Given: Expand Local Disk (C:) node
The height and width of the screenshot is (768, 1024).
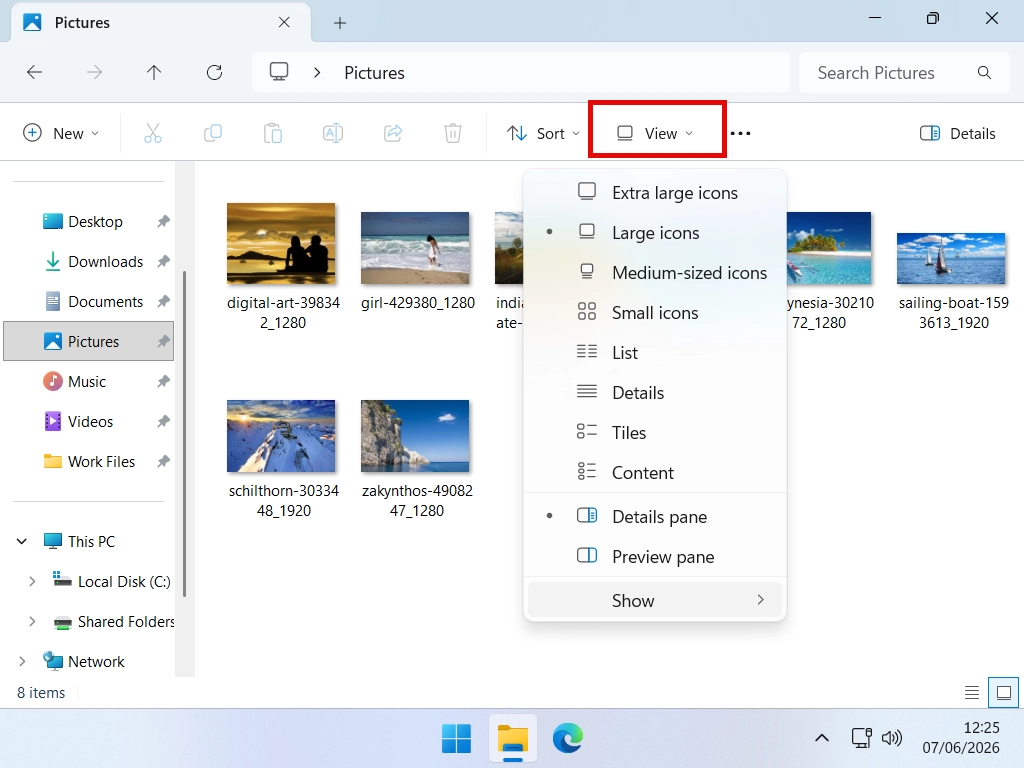Looking at the screenshot, I should pos(31,581).
